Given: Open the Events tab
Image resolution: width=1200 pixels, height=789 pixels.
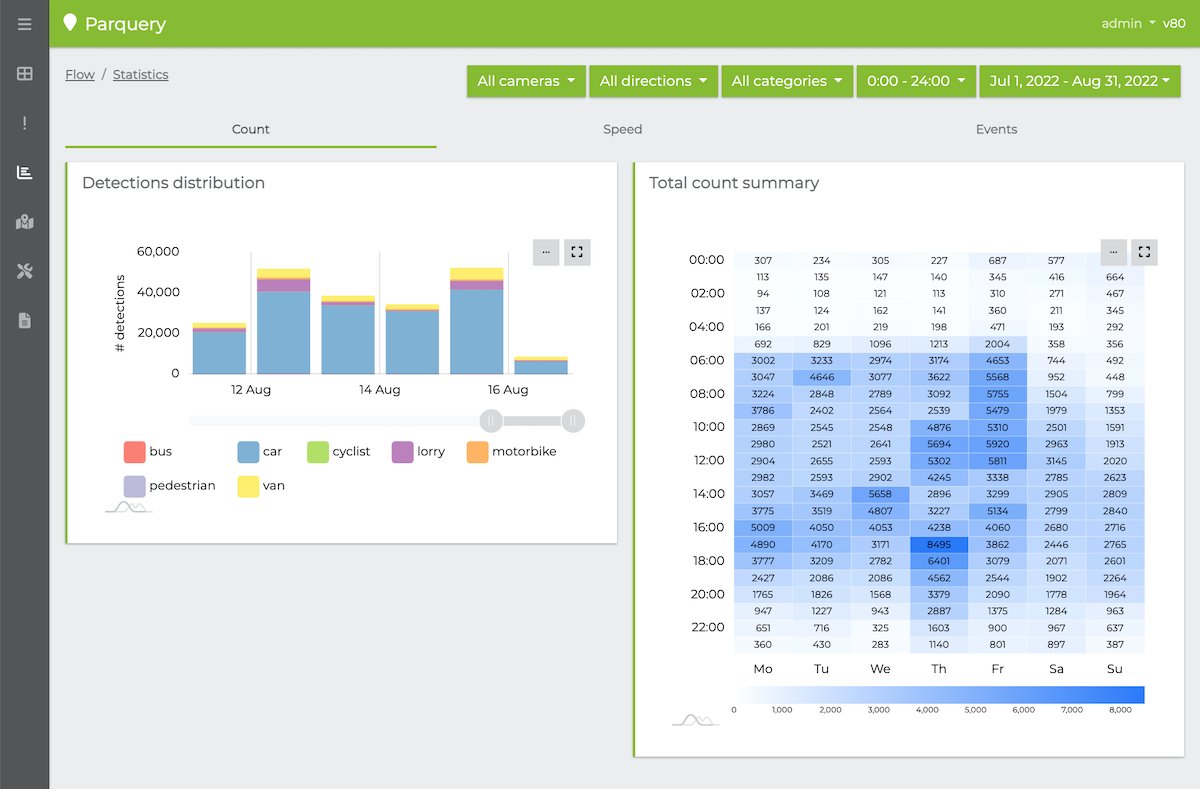Looking at the screenshot, I should click(996, 129).
